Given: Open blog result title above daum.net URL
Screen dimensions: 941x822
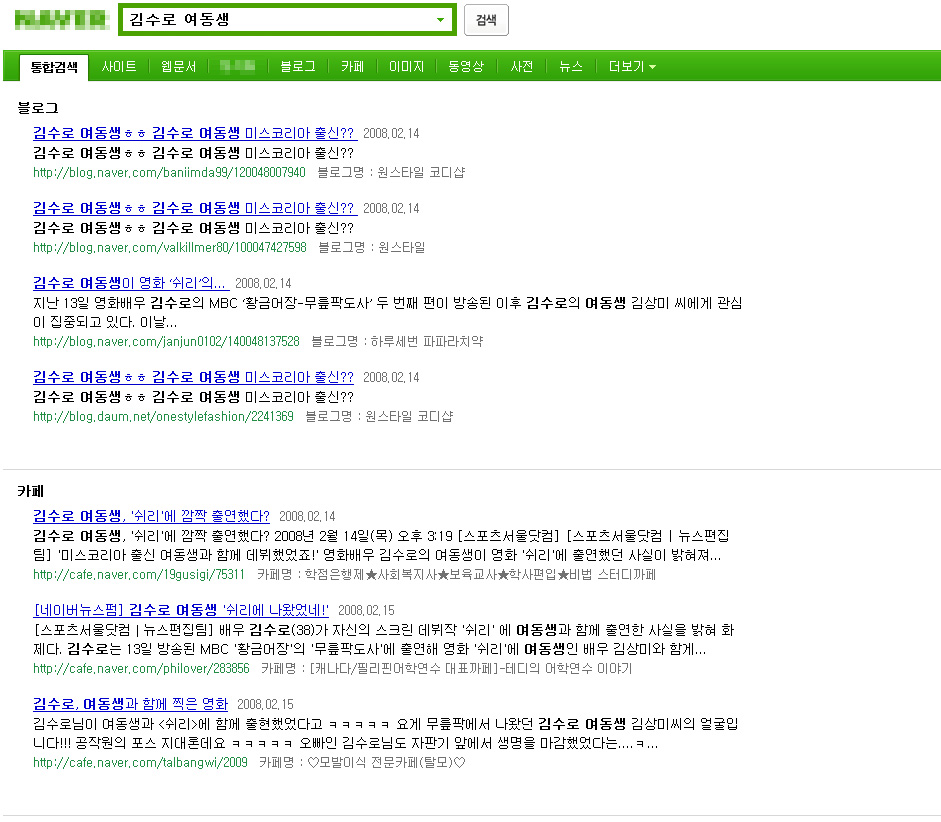Looking at the screenshot, I should tap(193, 377).
